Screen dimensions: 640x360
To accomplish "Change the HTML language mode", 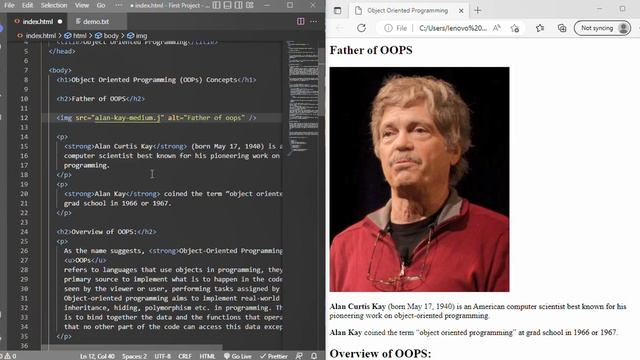I will coord(207,356).
